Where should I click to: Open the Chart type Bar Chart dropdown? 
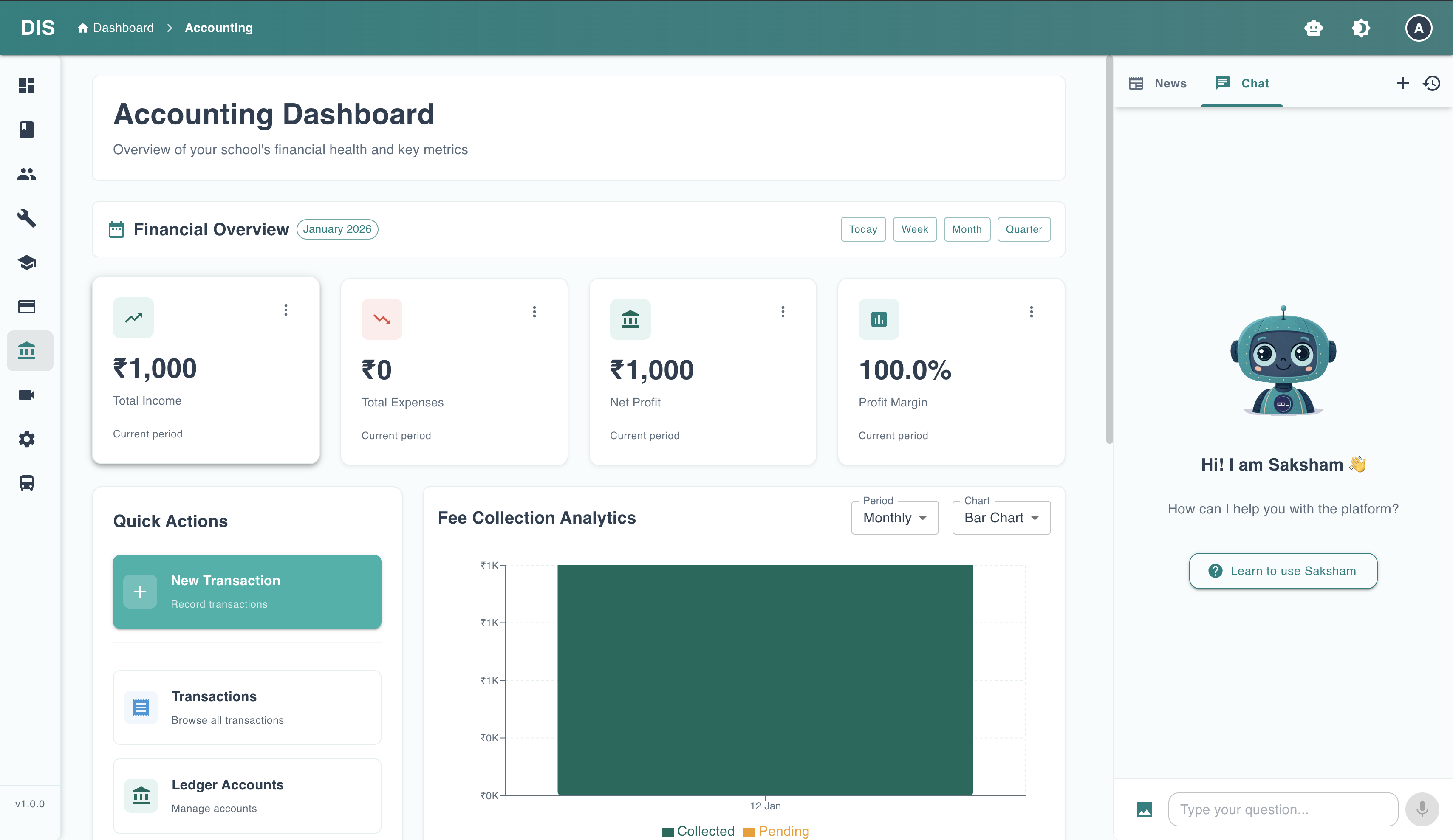click(1001, 518)
